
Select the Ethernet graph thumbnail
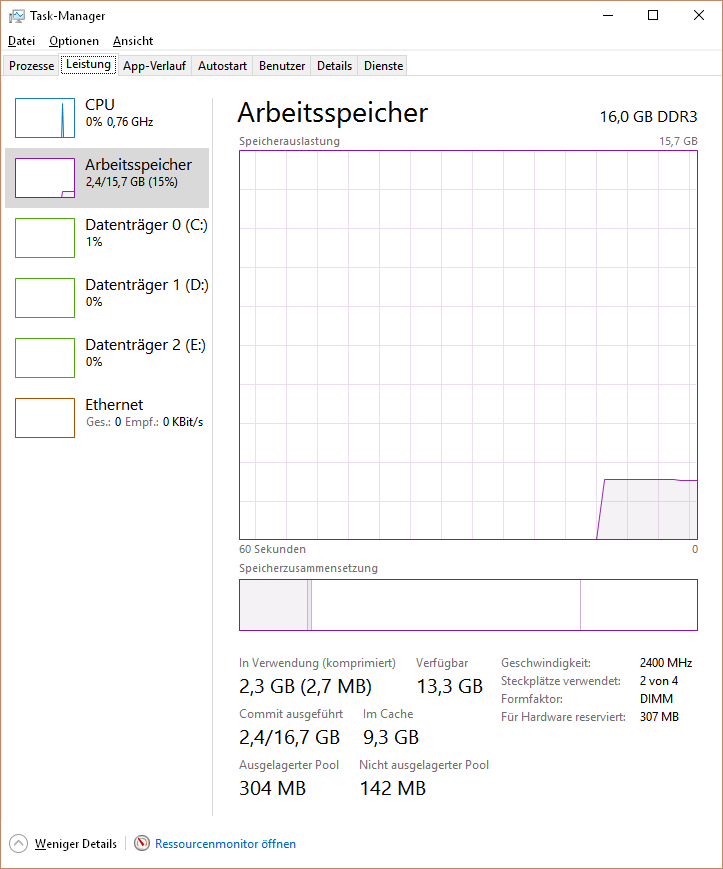pos(45,418)
